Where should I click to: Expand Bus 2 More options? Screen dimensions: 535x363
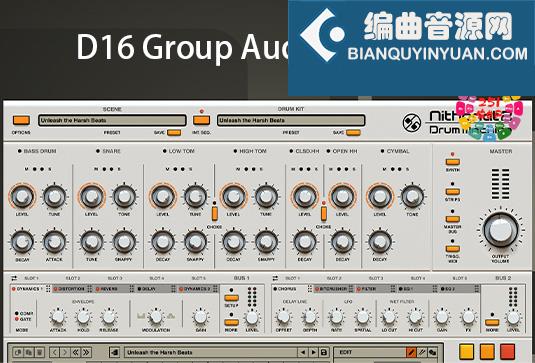pos(492,322)
